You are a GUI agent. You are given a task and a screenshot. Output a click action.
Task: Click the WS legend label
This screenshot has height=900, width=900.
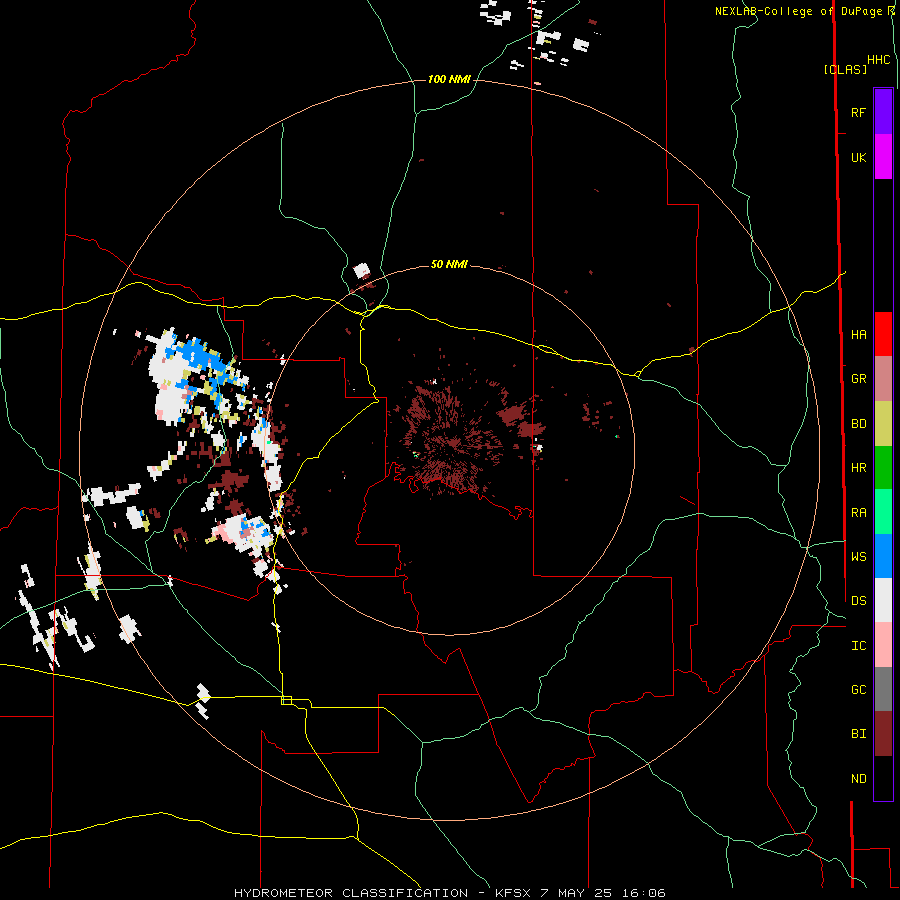pyautogui.click(x=858, y=556)
